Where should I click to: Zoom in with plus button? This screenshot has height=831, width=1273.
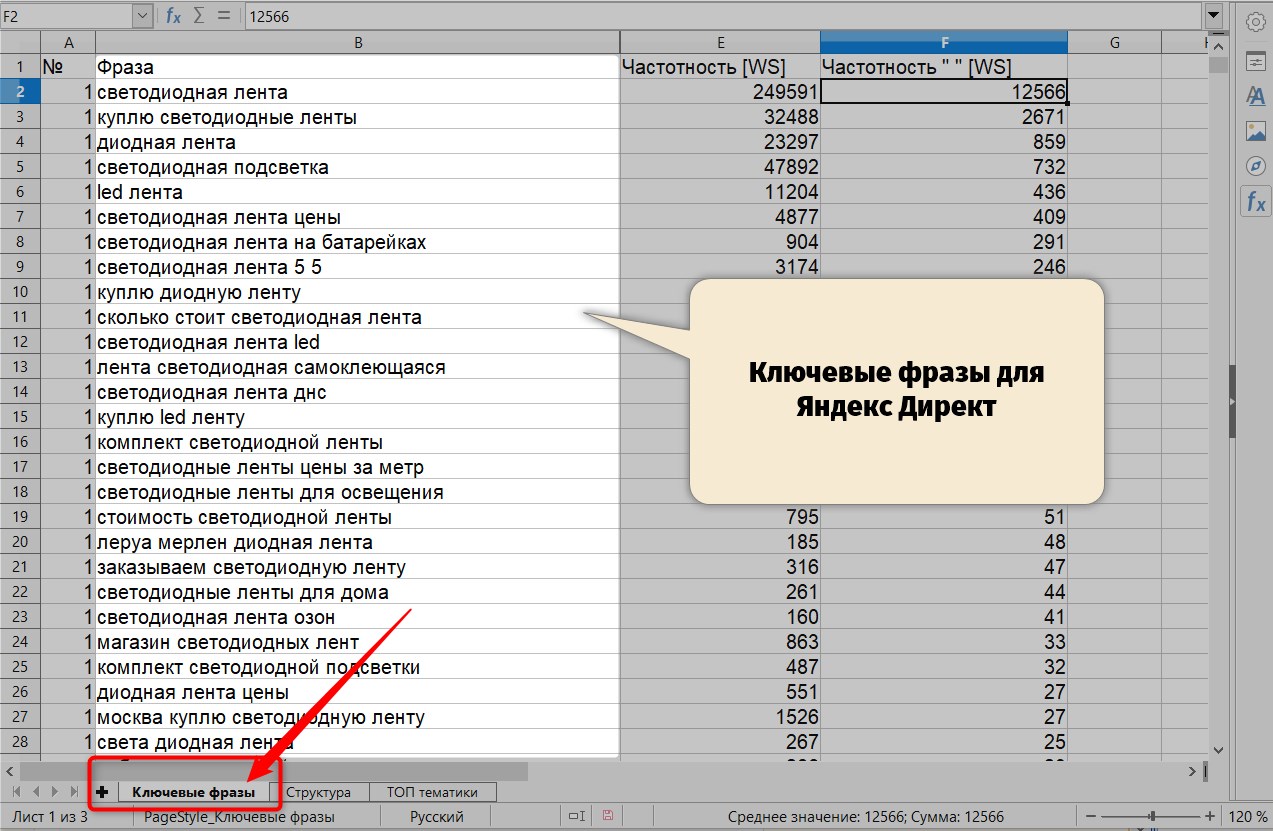(1210, 817)
